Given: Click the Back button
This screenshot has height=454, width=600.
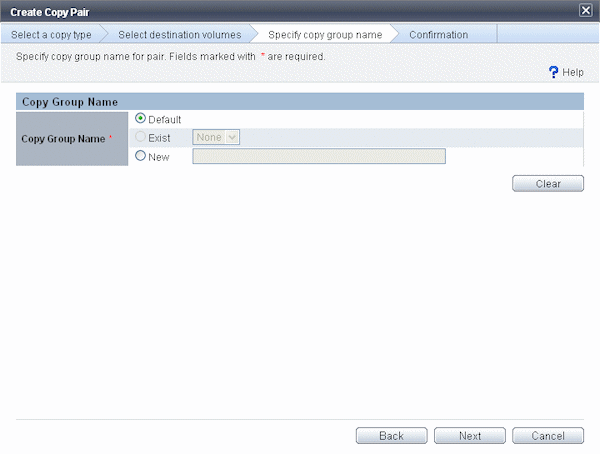Looking at the screenshot, I should (x=391, y=436).
